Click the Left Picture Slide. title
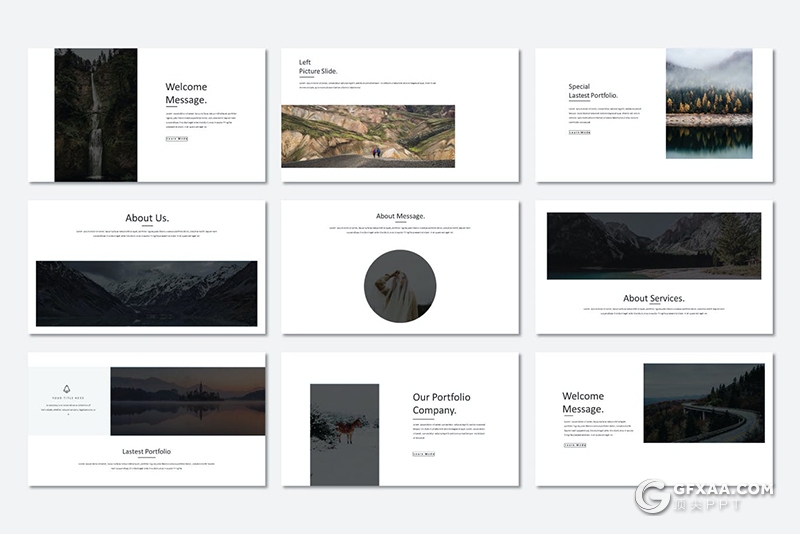The image size is (800, 534). (x=318, y=68)
